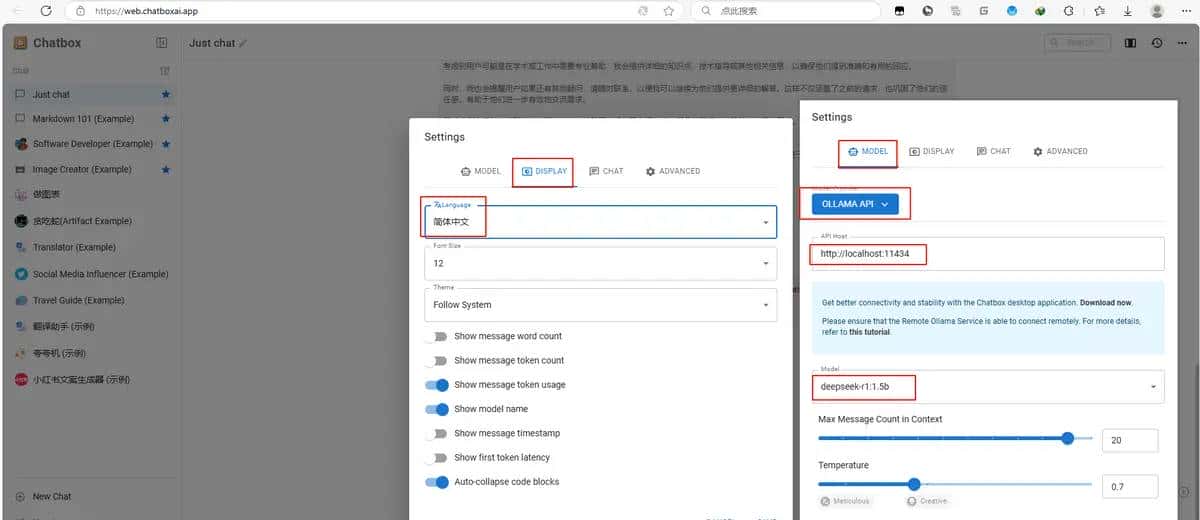The height and width of the screenshot is (520, 1200).
Task: Disable Show model name switch
Action: (x=436, y=409)
